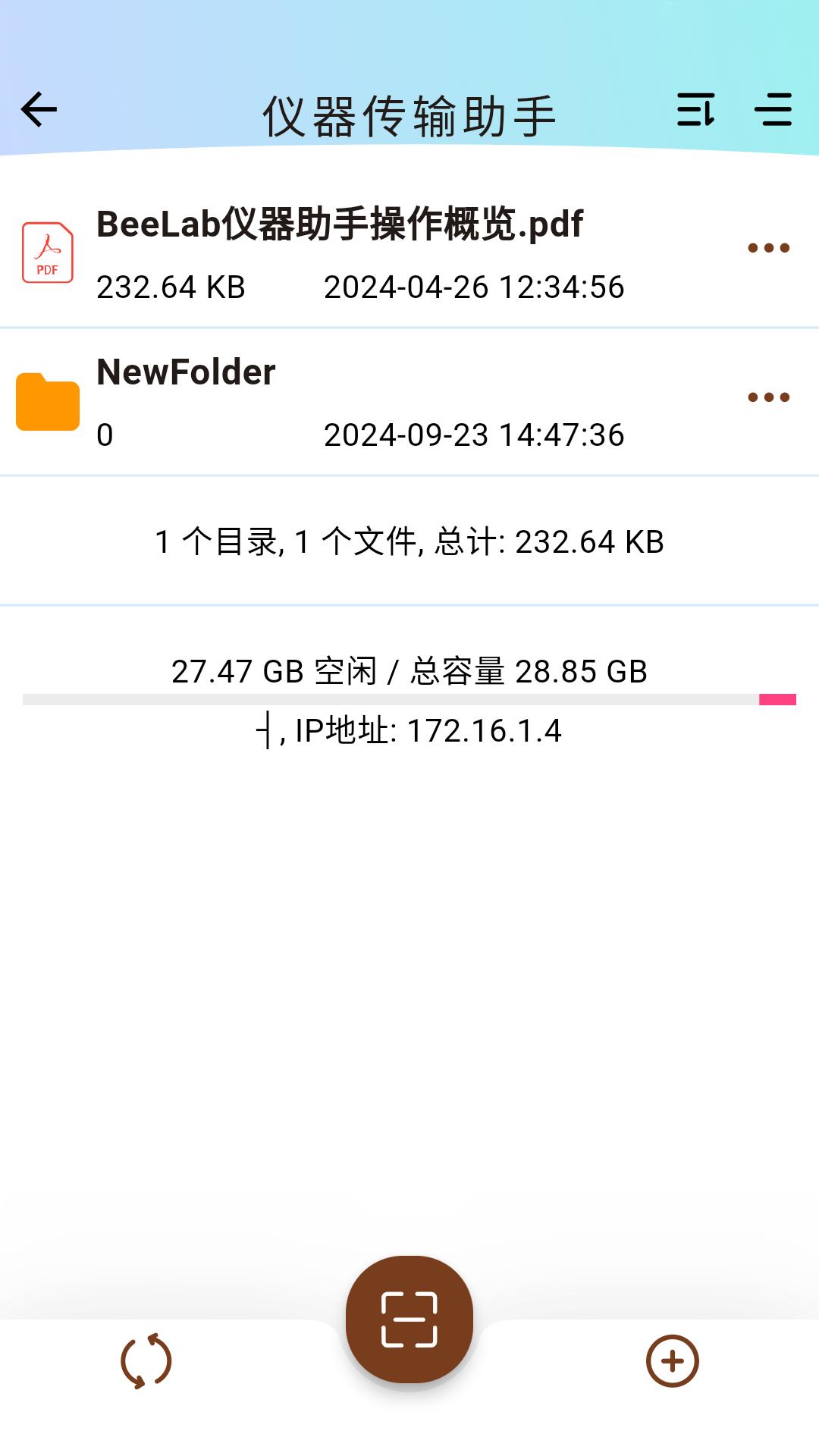Tap the 仪器传输助手 page title
The height and width of the screenshot is (1456, 819).
[x=409, y=117]
